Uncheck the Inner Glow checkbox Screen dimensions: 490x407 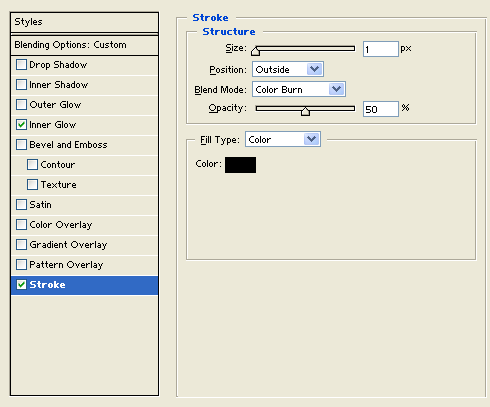[21, 125]
